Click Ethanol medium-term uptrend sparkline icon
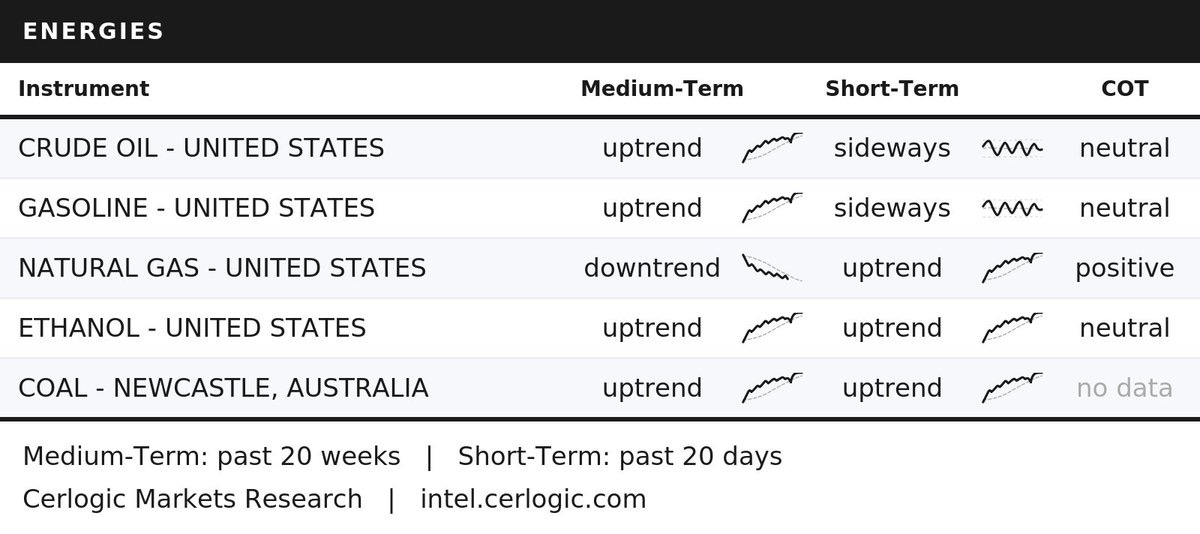Image resolution: width=1200 pixels, height=534 pixels. [772, 328]
